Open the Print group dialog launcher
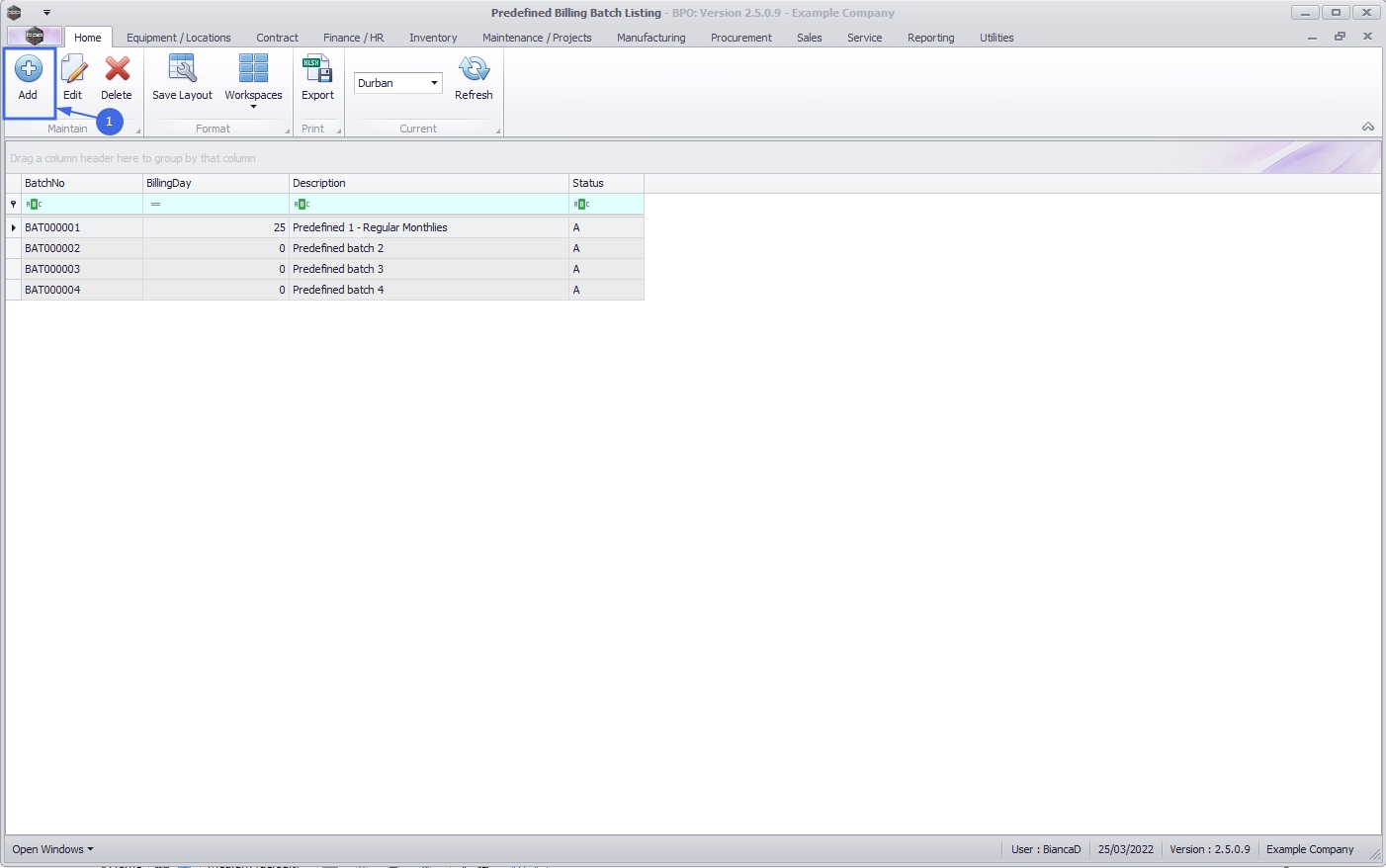1386x868 pixels. pyautogui.click(x=338, y=130)
